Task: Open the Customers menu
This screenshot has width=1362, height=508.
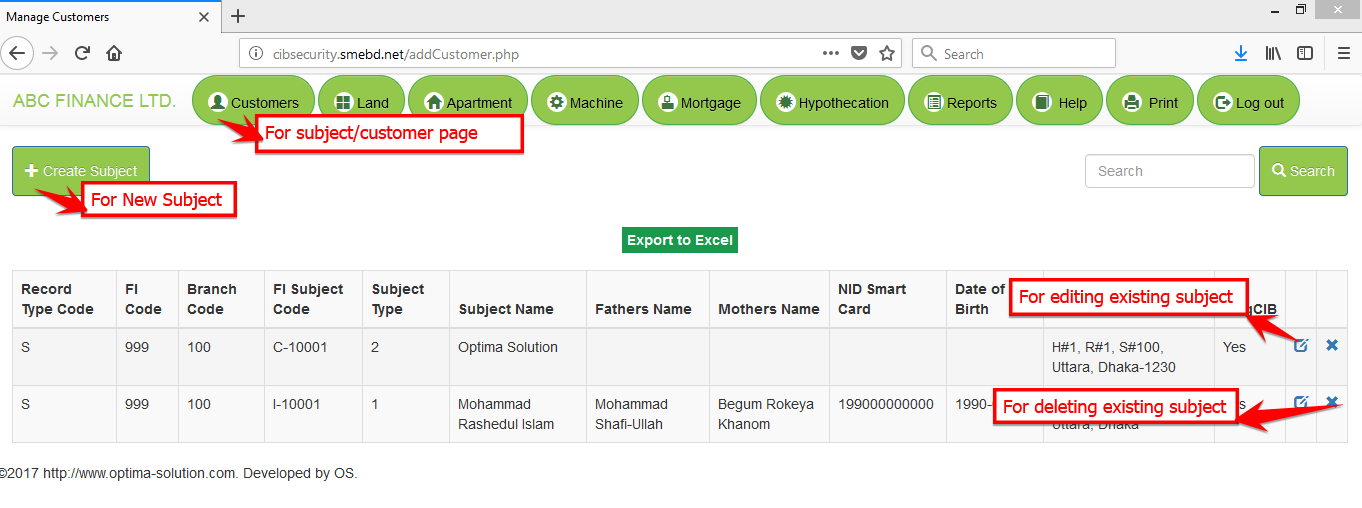Action: (253, 102)
